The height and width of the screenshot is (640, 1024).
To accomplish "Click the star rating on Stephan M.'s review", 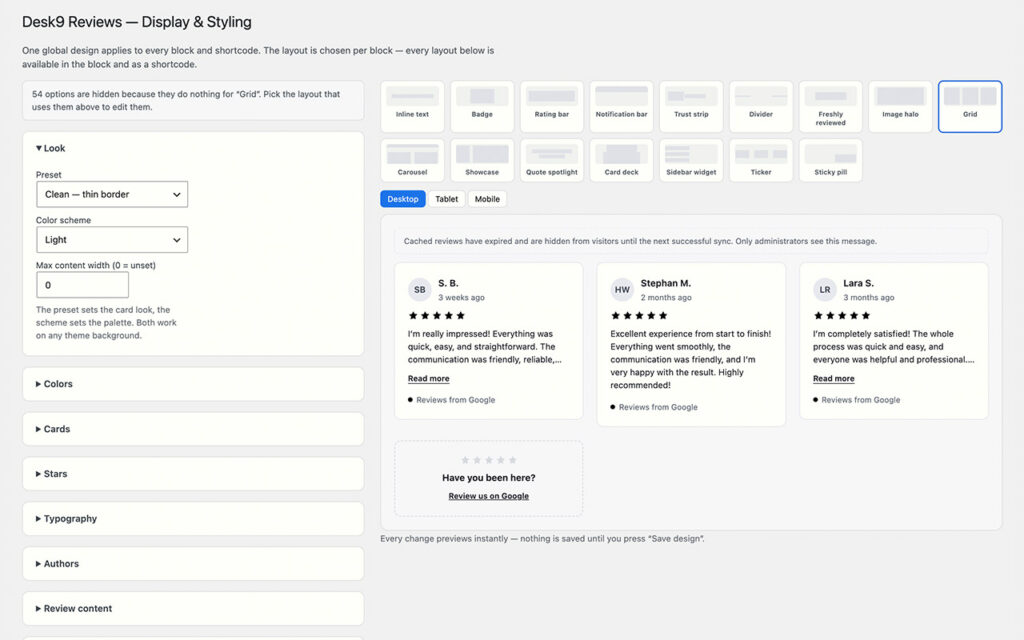I will tap(639, 315).
